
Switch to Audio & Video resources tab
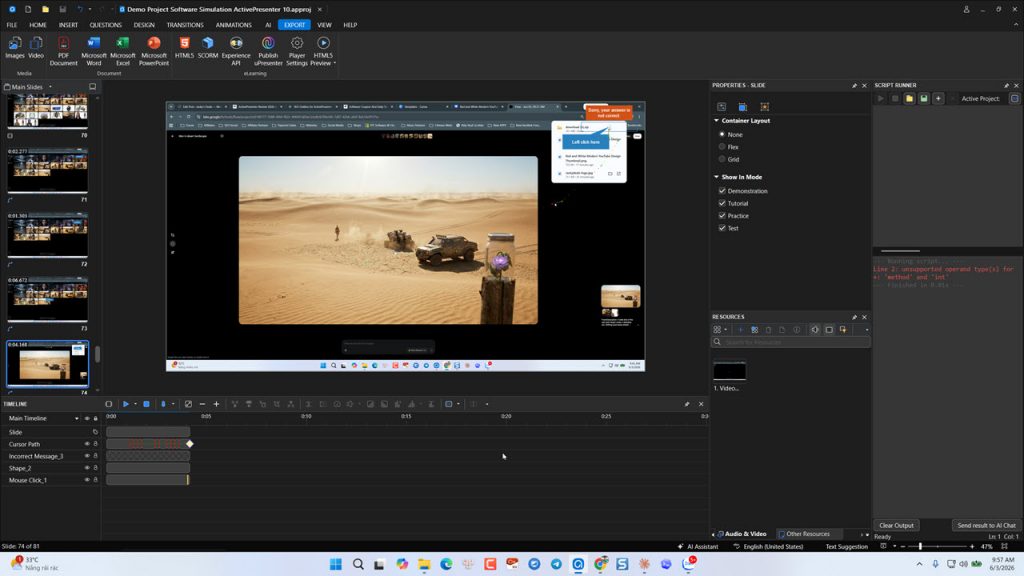click(742, 534)
